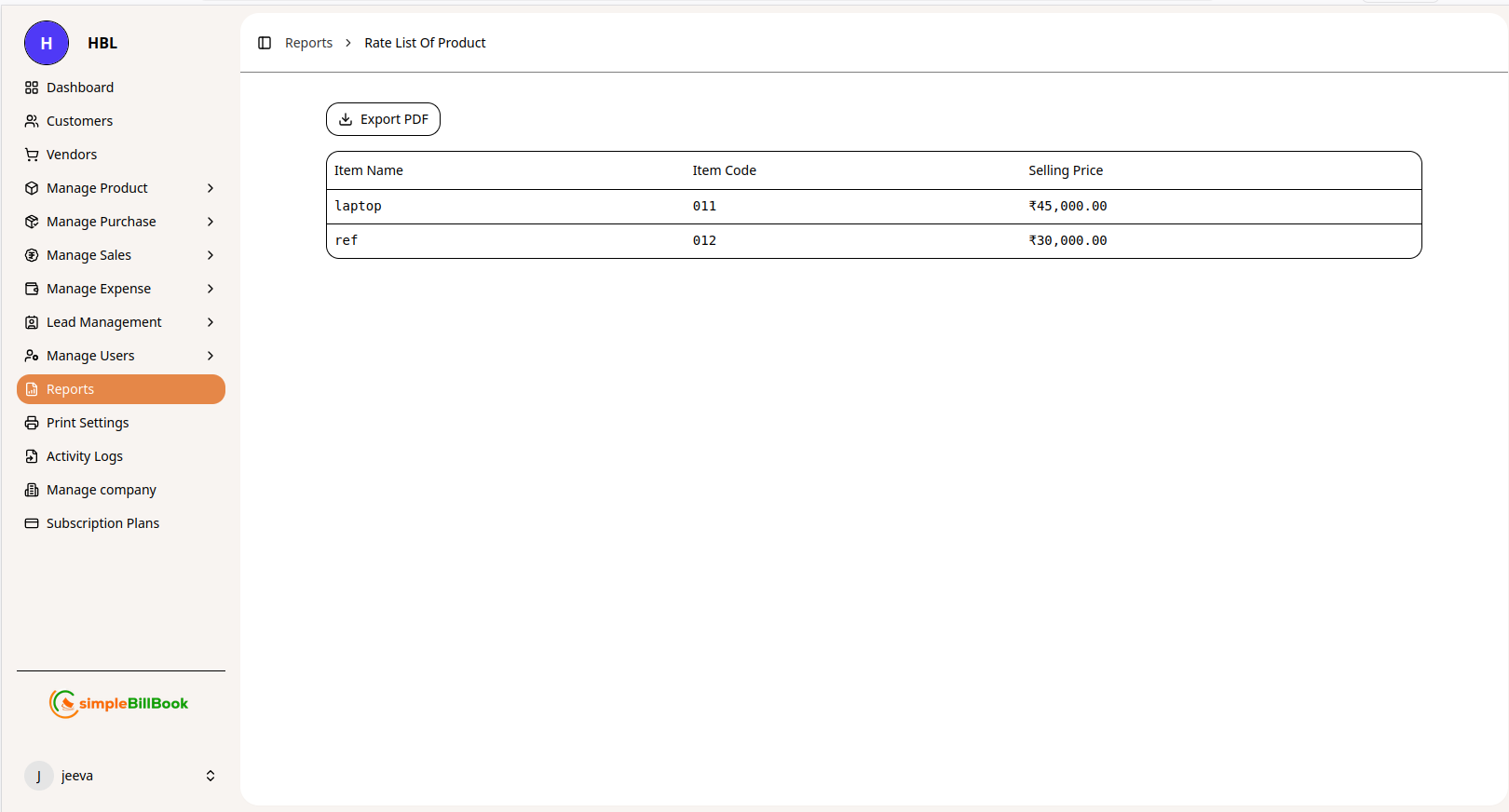The width and height of the screenshot is (1509, 812).
Task: Click the Dashboard grid icon
Action: pos(32,88)
